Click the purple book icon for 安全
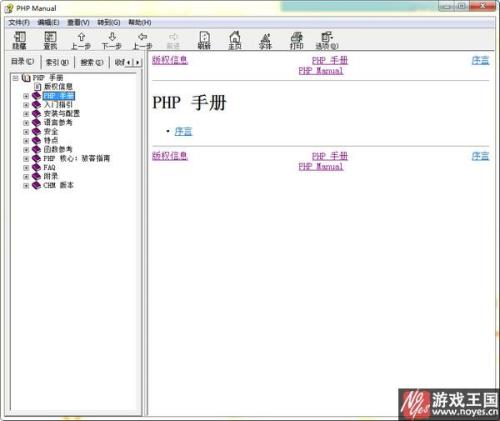The image size is (500, 421). pos(36,132)
